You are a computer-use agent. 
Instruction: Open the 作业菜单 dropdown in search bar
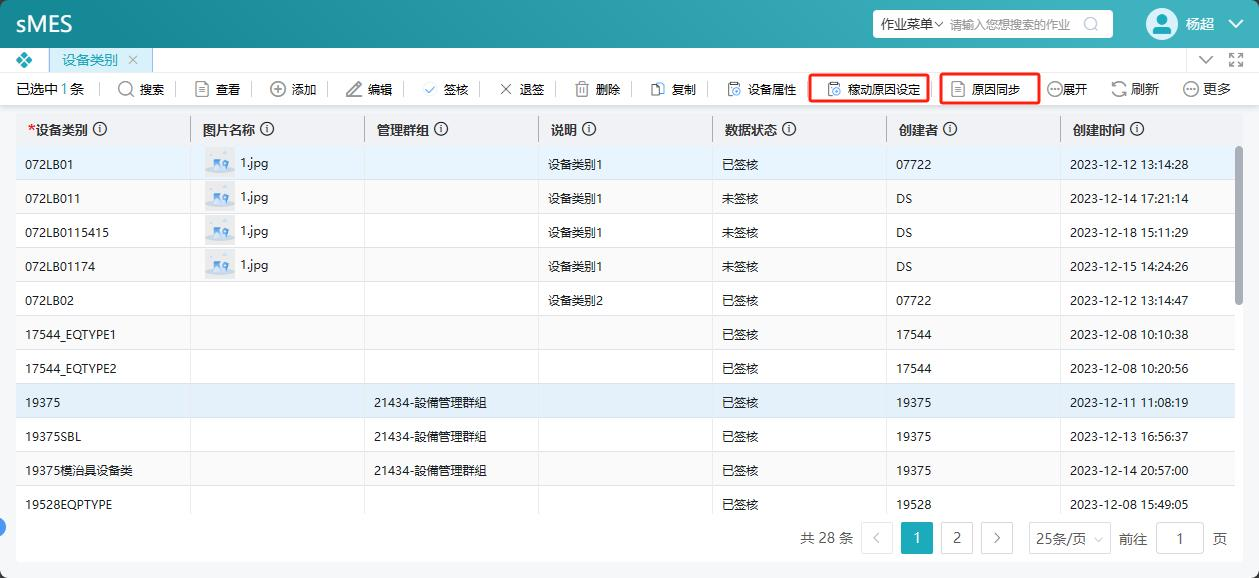coord(911,24)
